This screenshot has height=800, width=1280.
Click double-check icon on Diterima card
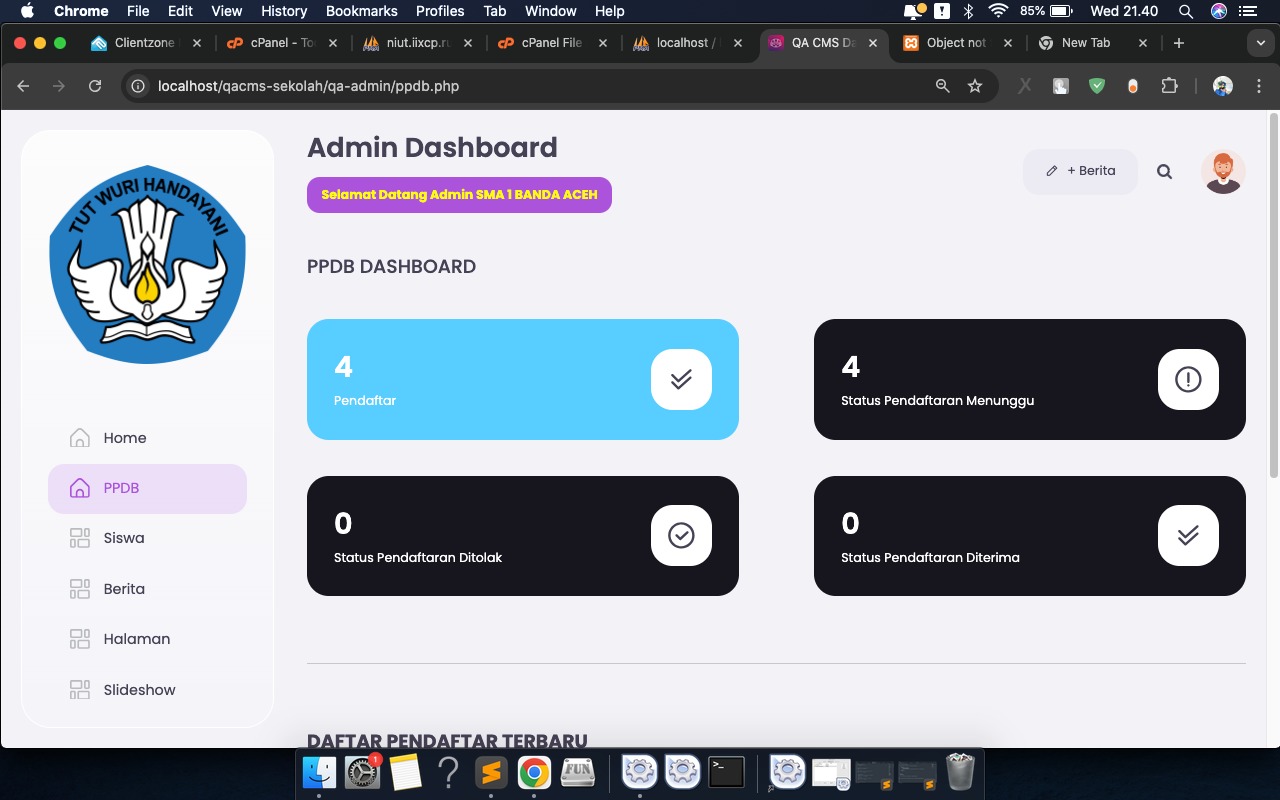tap(1188, 536)
